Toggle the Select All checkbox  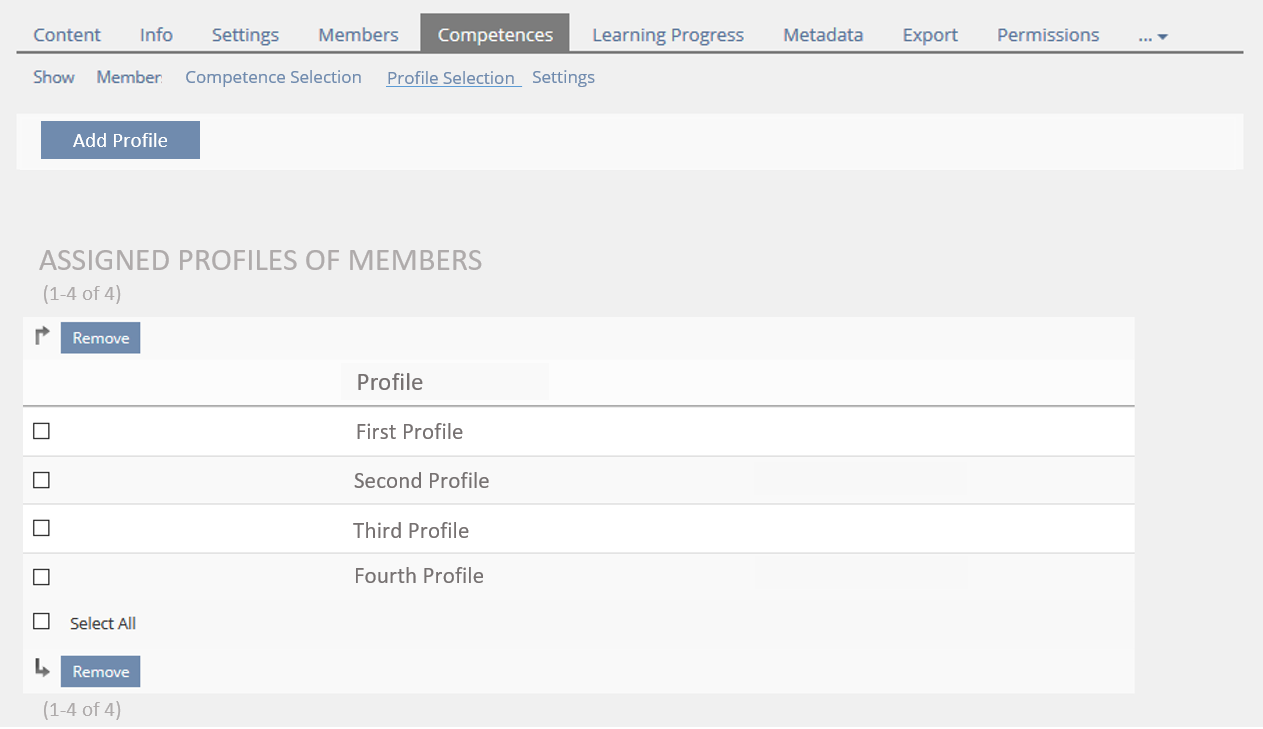pyautogui.click(x=41, y=622)
